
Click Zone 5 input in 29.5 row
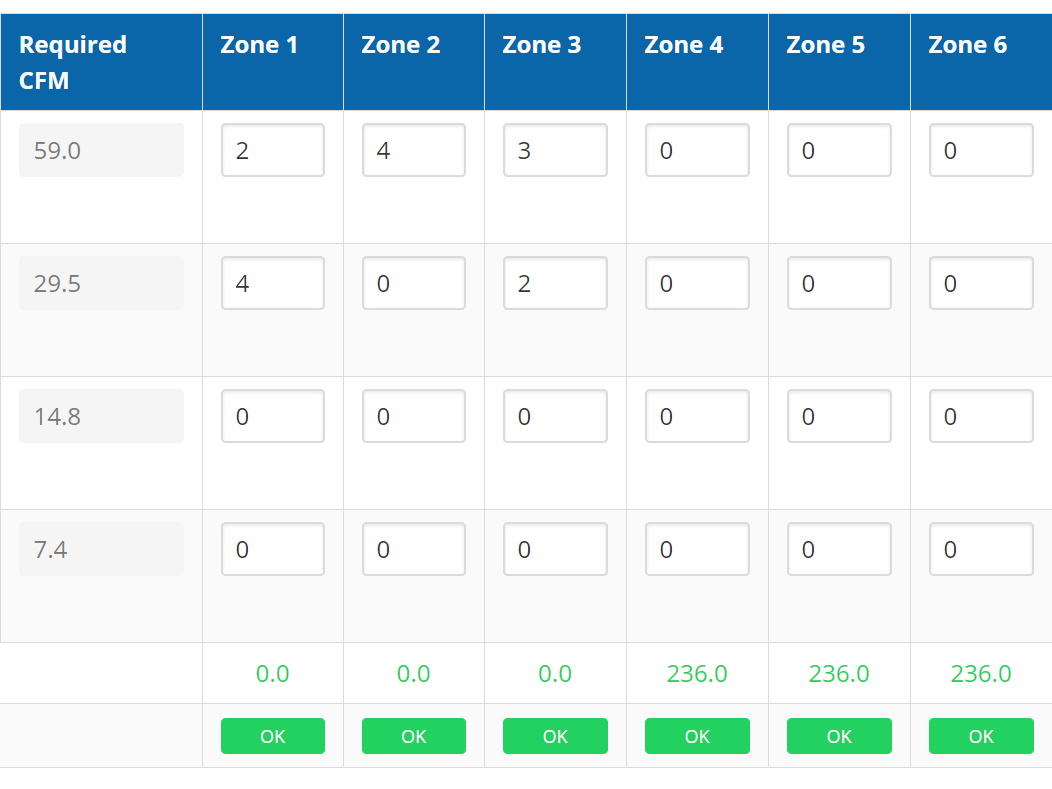coord(839,282)
